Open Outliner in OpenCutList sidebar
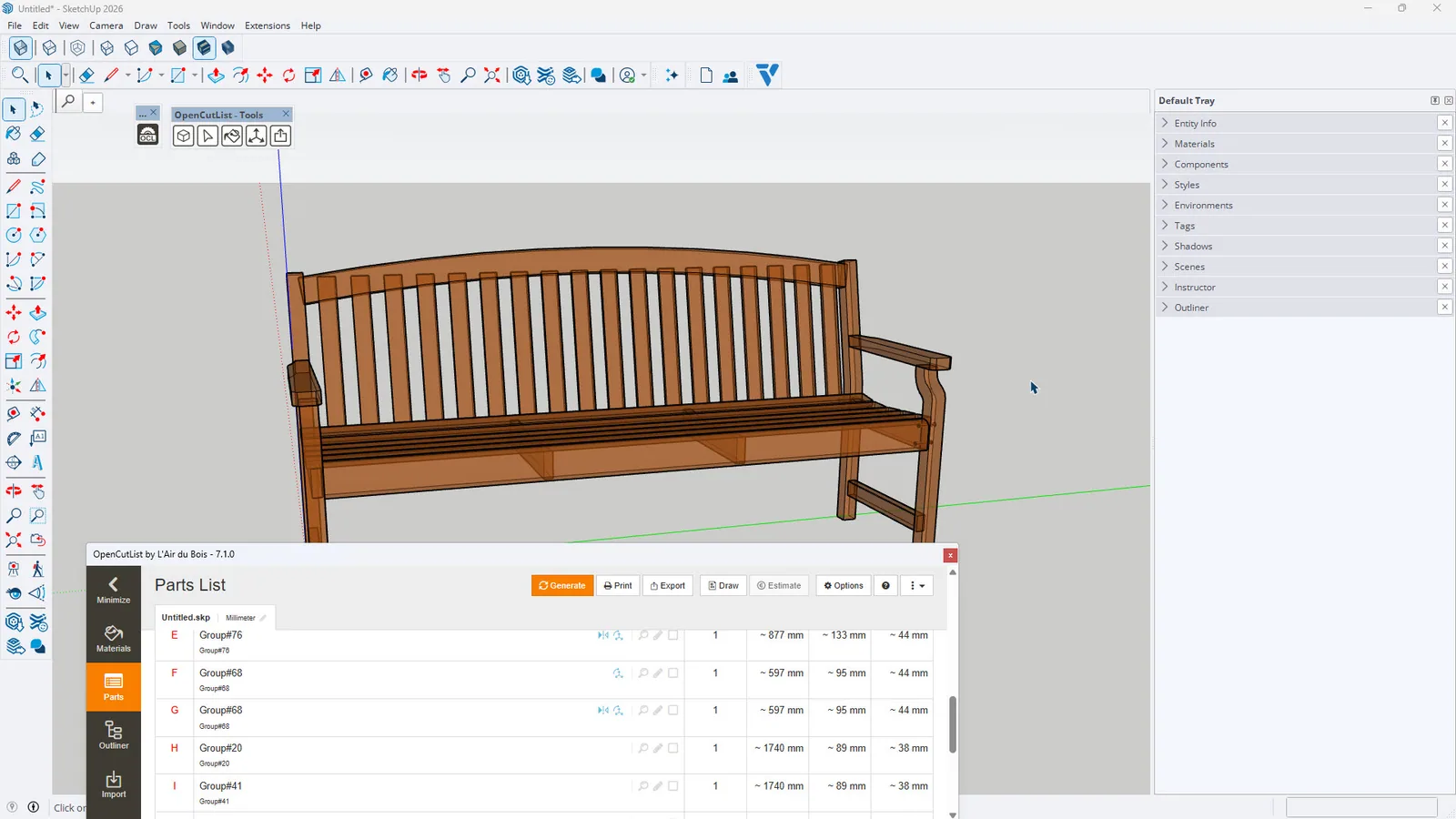The height and width of the screenshot is (819, 1456). coord(114,735)
